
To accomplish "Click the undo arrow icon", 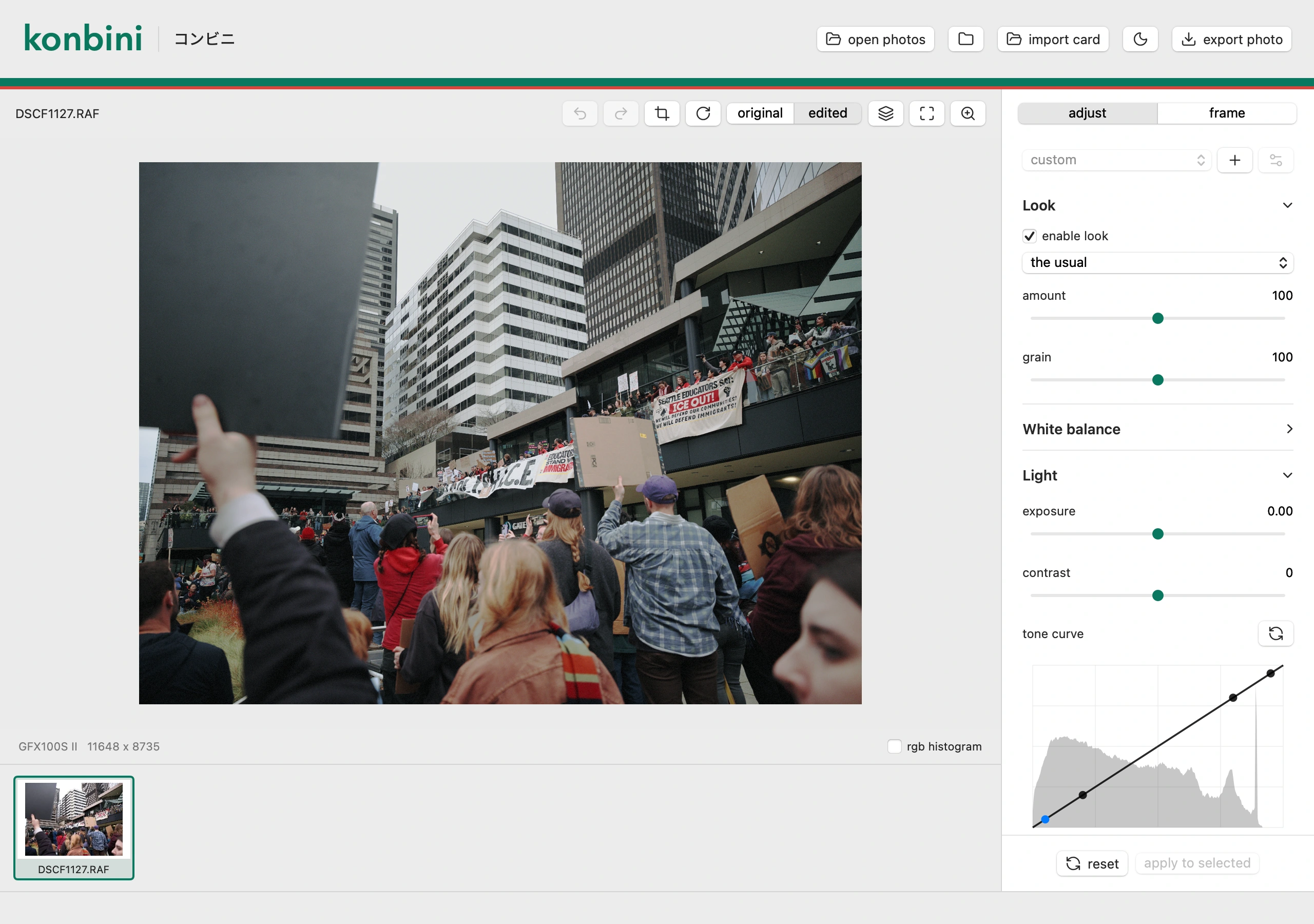I will [579, 113].
